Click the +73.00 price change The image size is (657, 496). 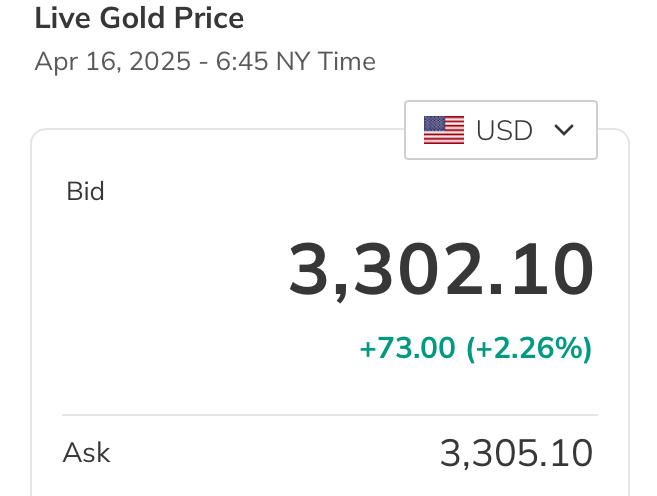coord(407,348)
